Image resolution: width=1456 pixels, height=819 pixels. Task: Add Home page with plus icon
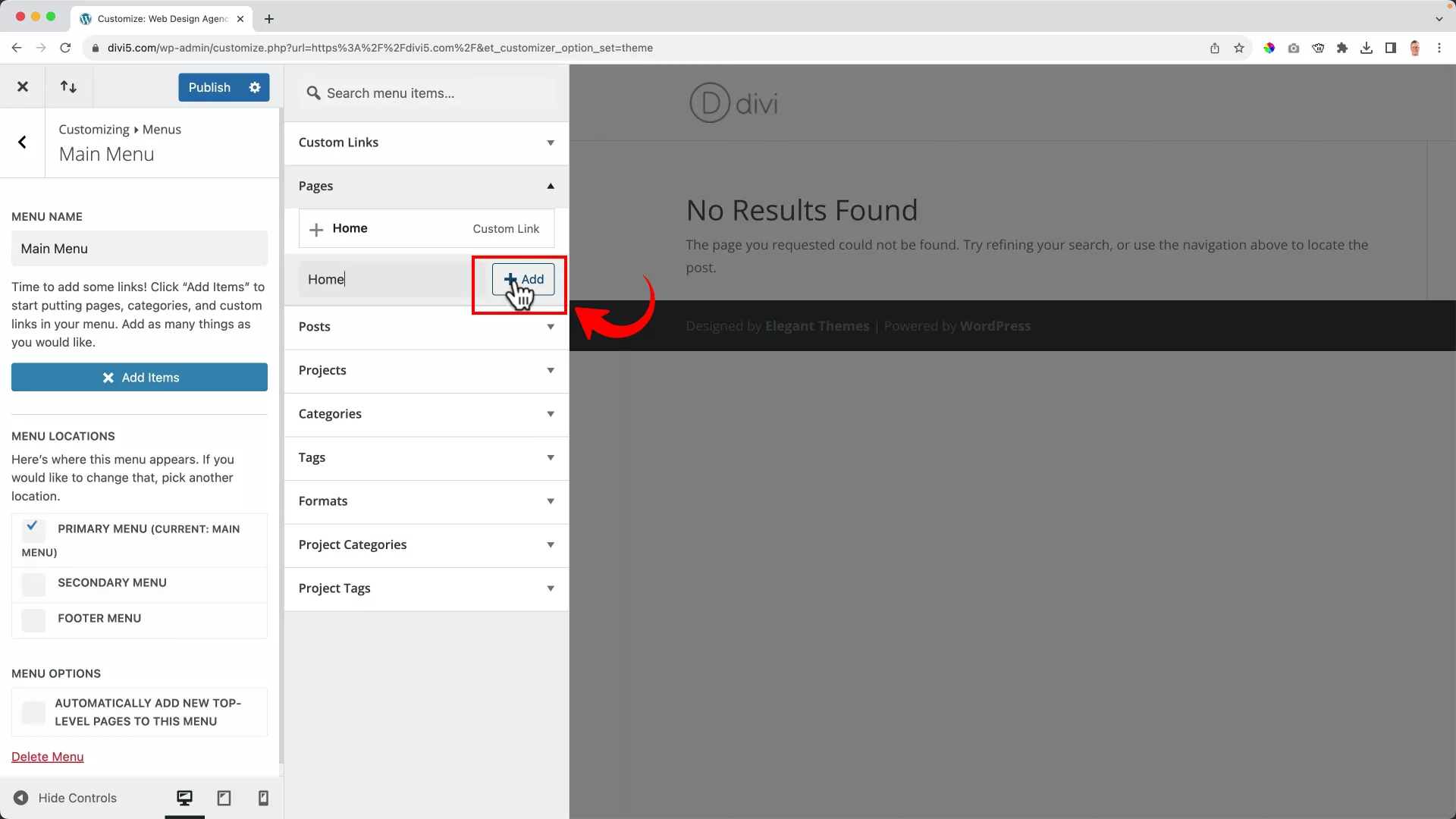tap(316, 229)
